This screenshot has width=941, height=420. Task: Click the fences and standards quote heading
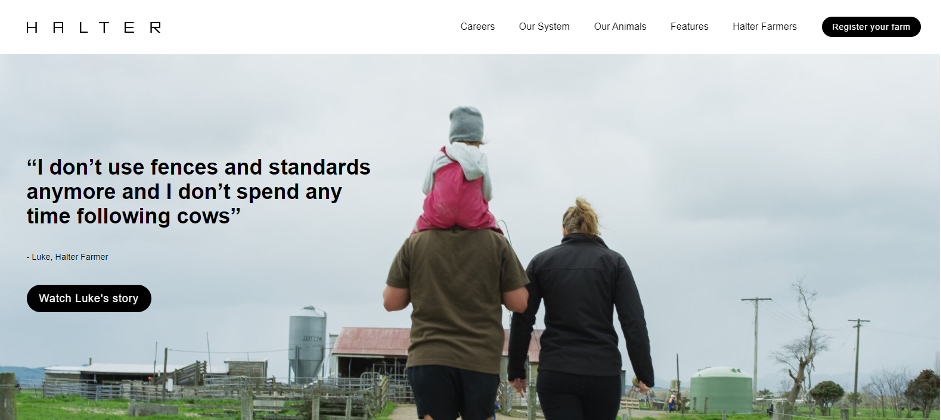[199, 191]
